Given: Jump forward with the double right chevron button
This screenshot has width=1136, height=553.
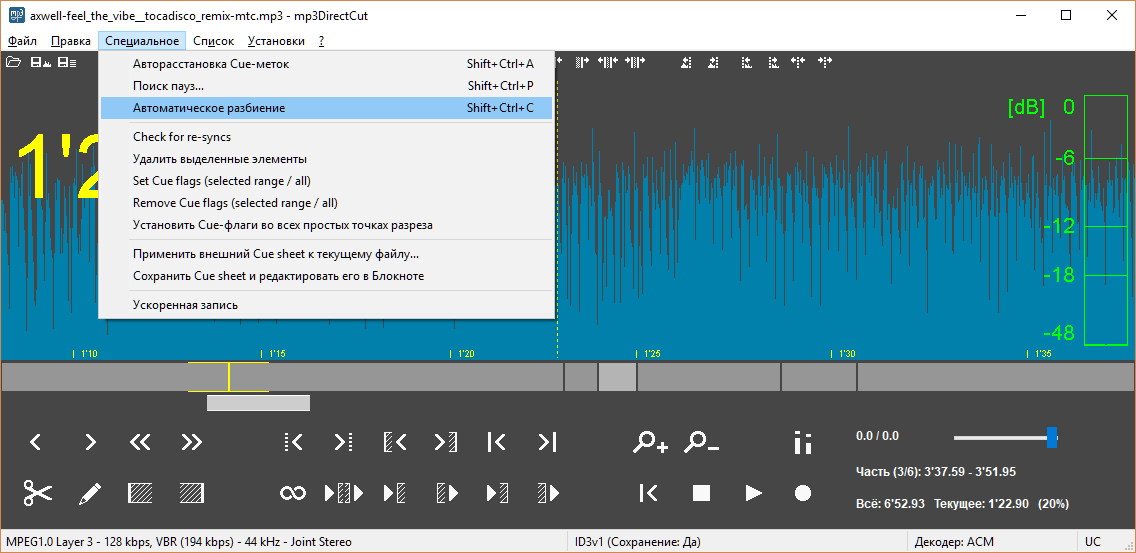Looking at the screenshot, I should 191,441.
